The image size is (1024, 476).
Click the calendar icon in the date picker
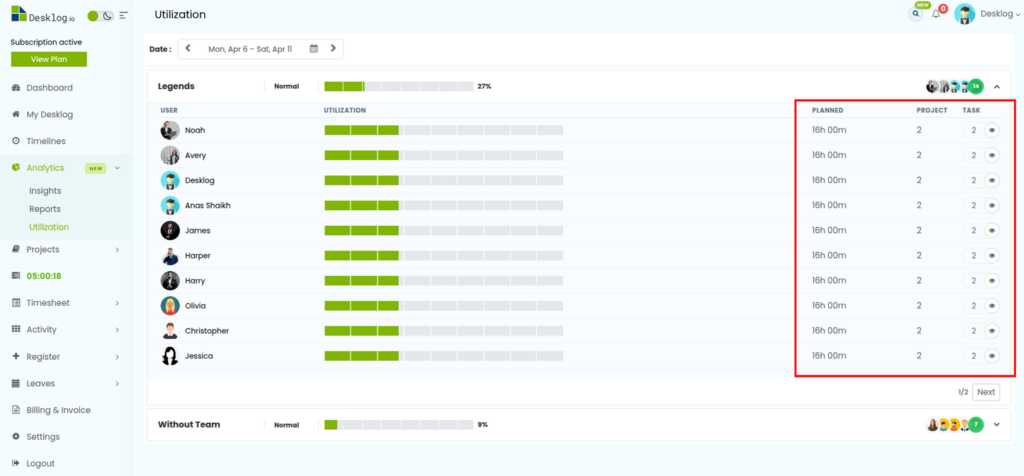point(314,48)
